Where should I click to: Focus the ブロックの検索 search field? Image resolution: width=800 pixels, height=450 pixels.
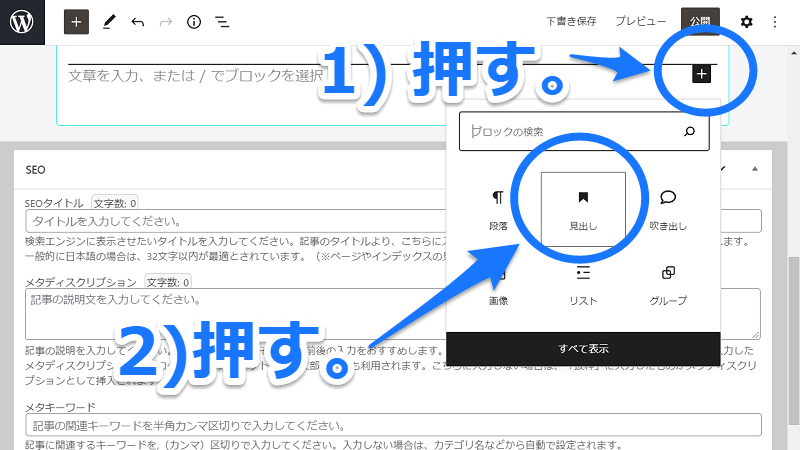tap(570, 132)
